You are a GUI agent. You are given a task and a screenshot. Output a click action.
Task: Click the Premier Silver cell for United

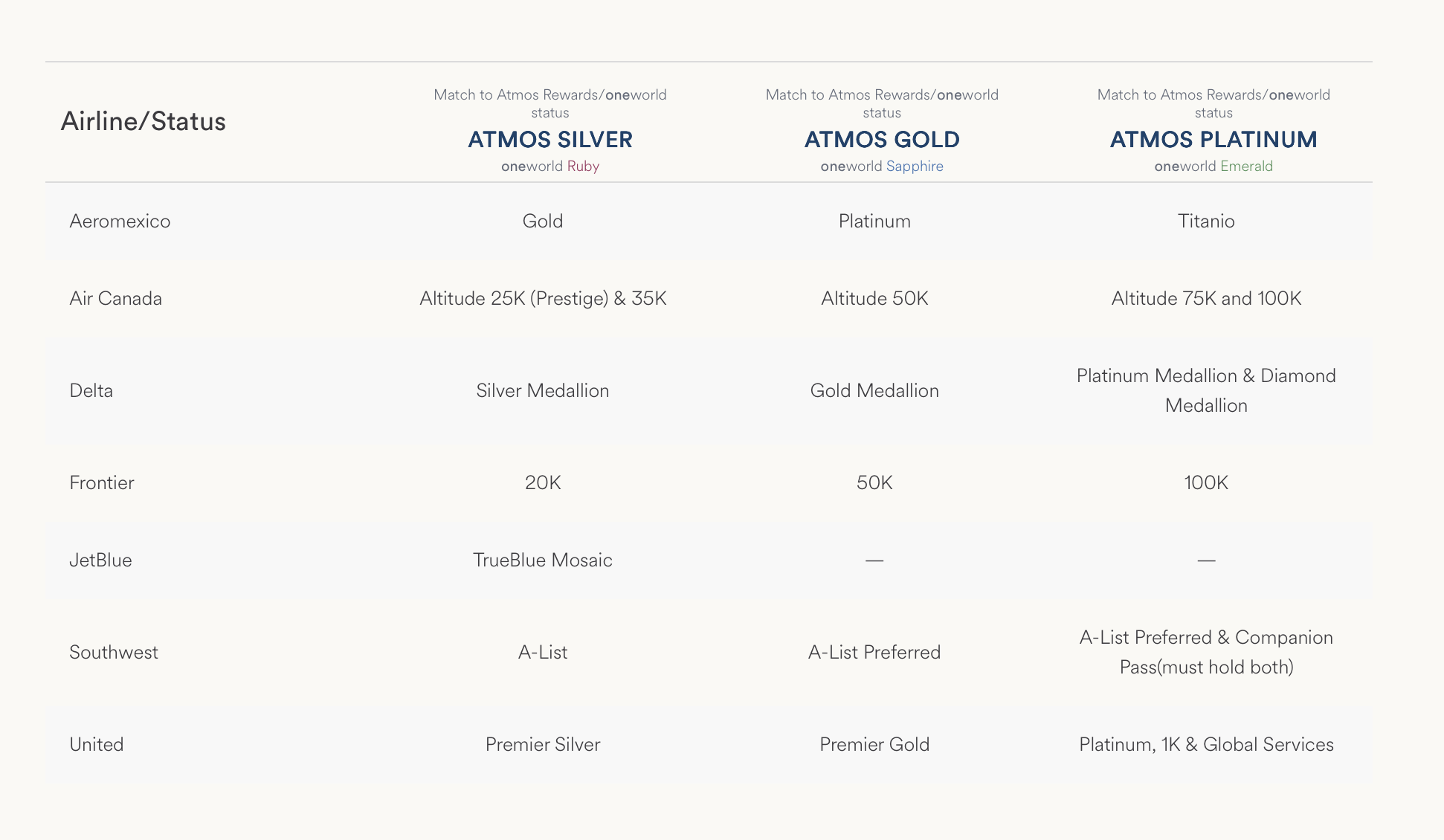click(x=542, y=744)
